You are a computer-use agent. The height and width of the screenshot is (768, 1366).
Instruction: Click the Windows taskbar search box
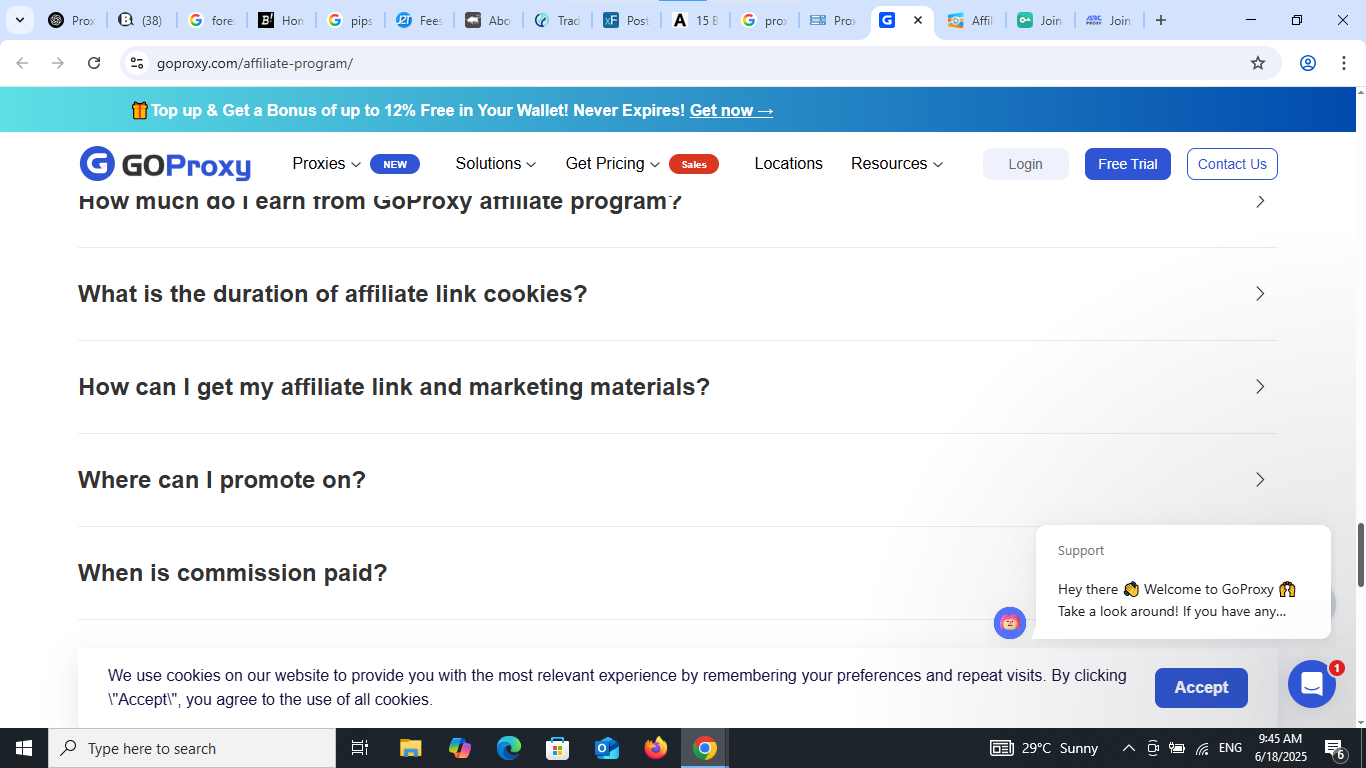[x=192, y=748]
